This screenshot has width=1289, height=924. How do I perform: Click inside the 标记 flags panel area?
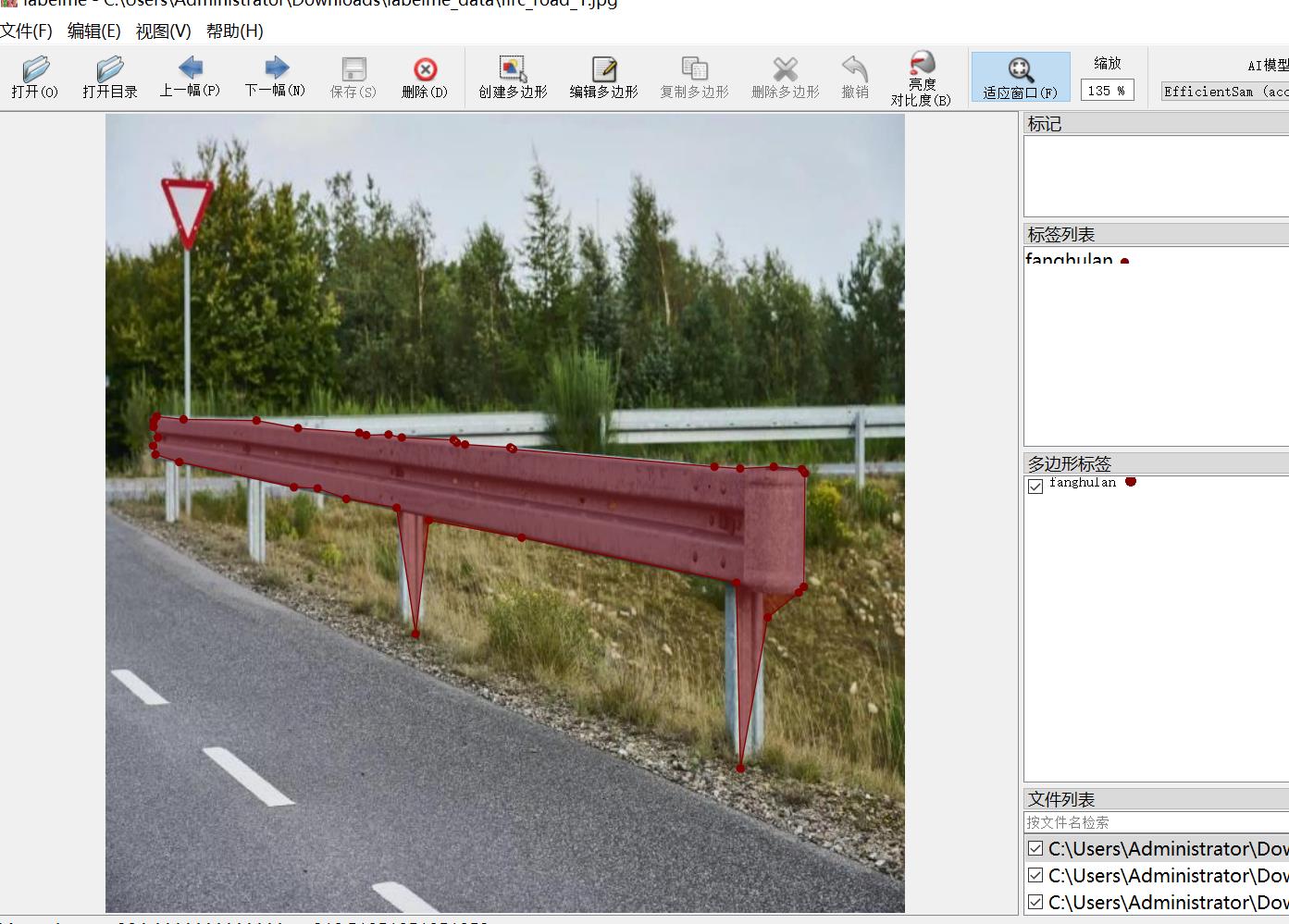coord(1157,176)
